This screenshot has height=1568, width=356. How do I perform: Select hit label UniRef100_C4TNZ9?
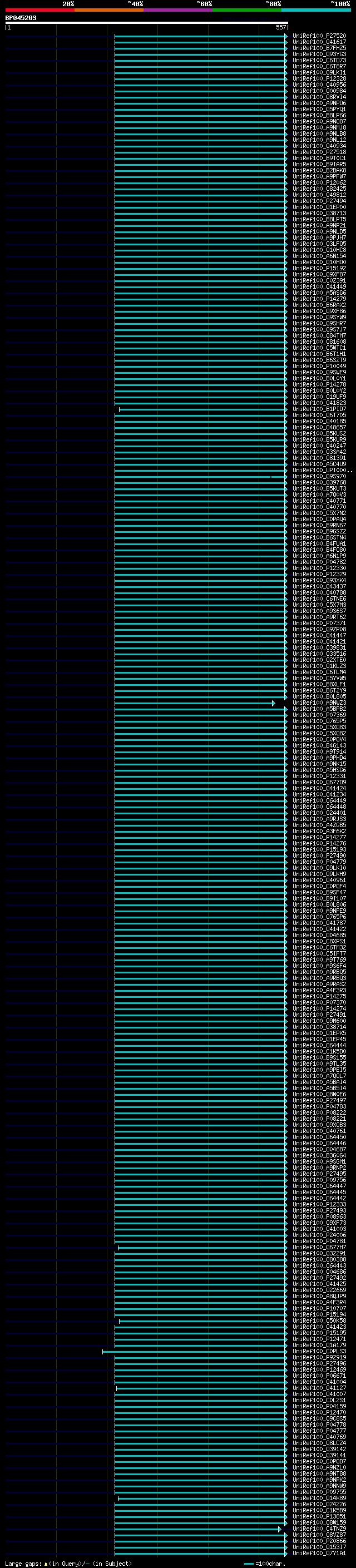[319, 1529]
